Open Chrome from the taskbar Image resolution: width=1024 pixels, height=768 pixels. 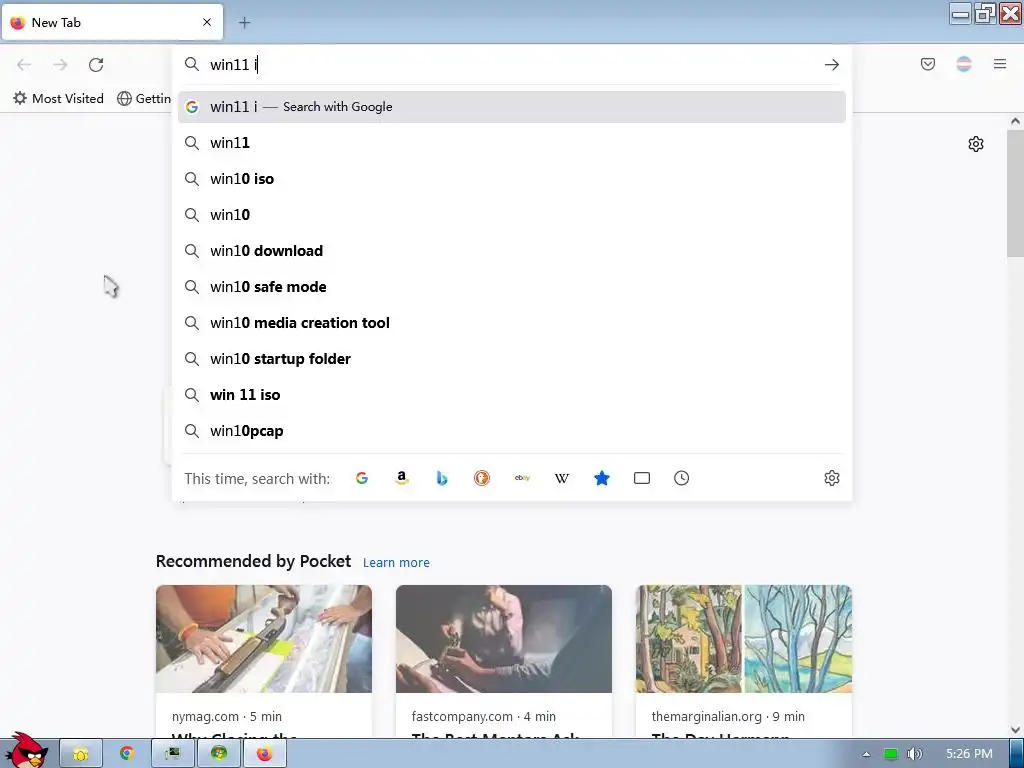point(127,754)
